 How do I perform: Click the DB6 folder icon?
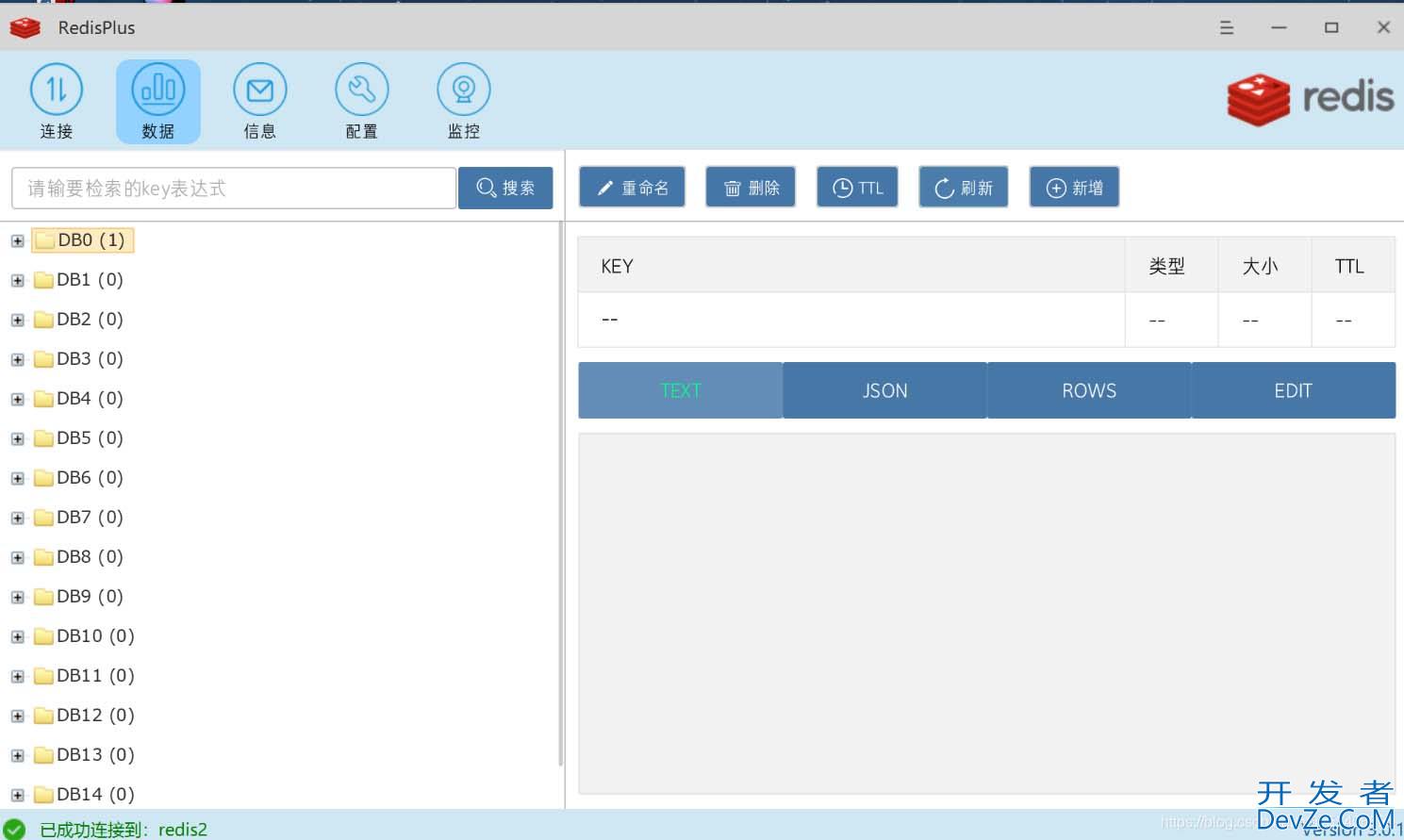point(43,478)
